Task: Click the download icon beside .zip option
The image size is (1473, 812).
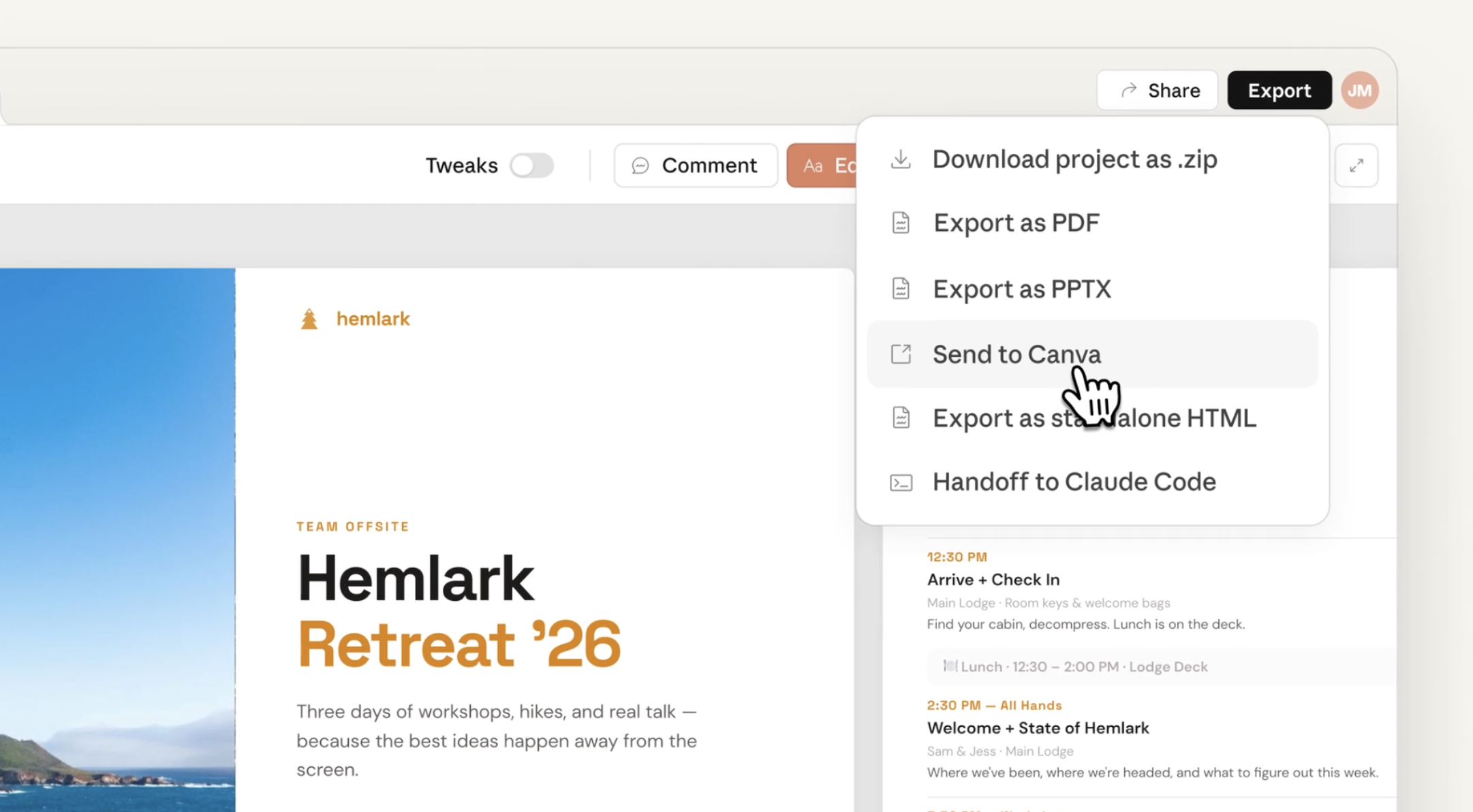Action: [x=901, y=159]
